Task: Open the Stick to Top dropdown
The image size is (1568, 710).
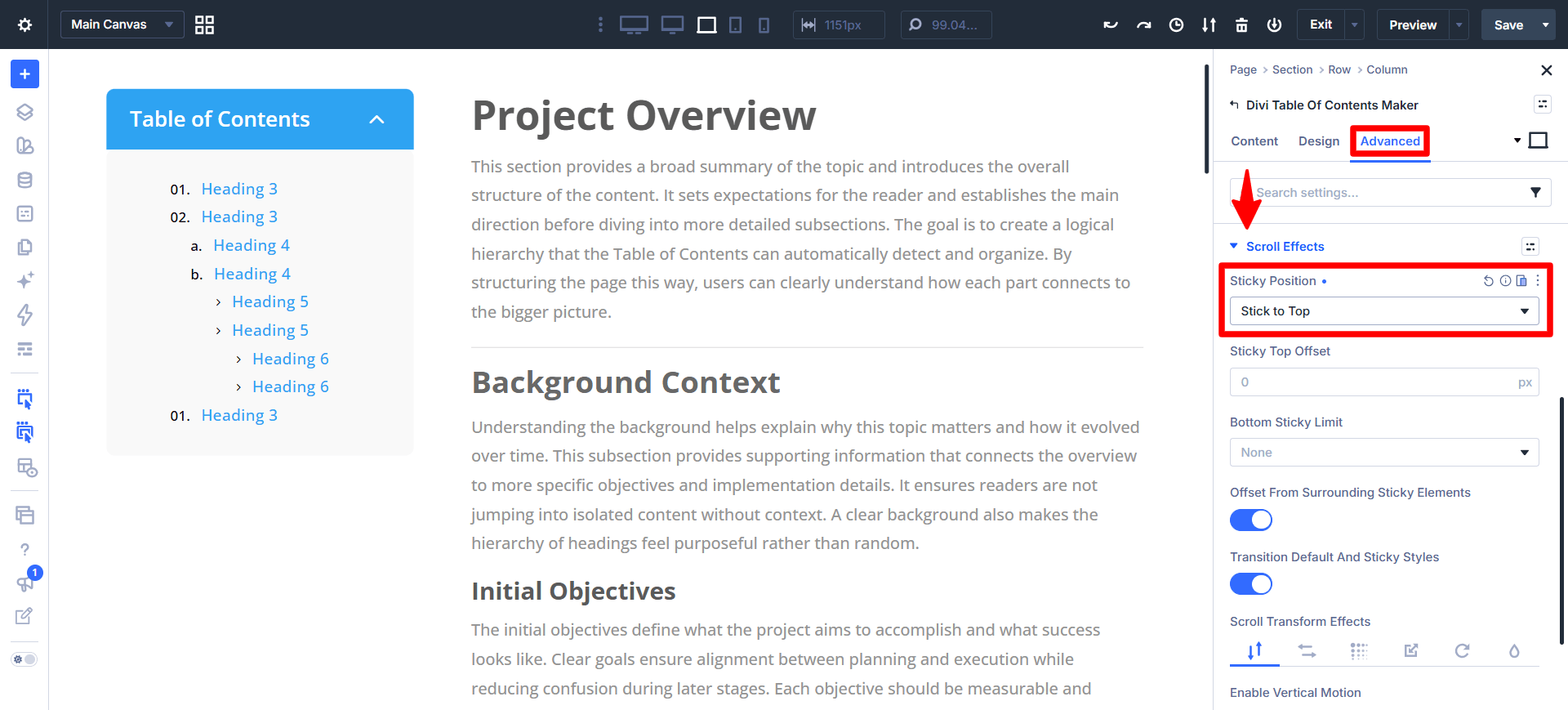Action: click(1384, 311)
